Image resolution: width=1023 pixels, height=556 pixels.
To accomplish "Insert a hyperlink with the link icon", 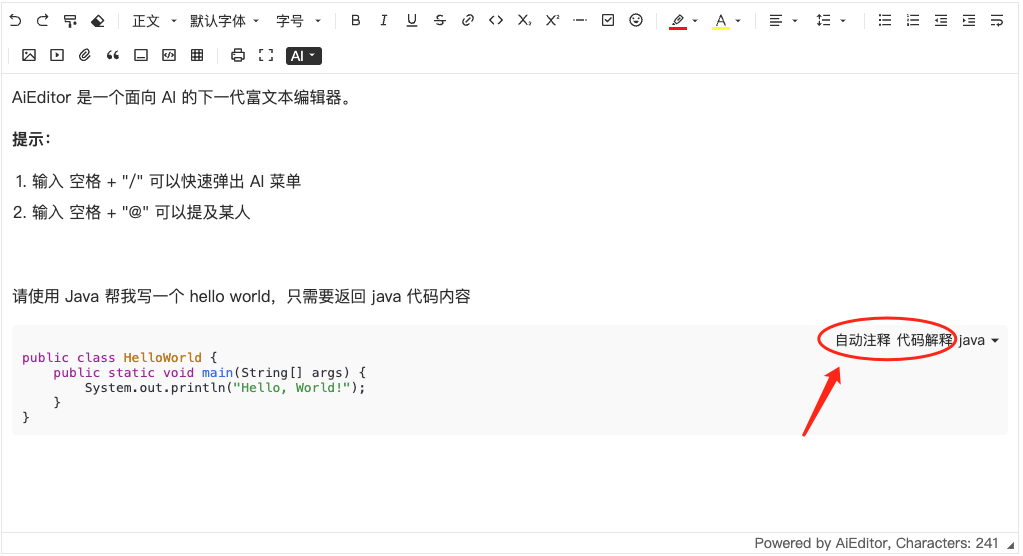I will coord(468,21).
